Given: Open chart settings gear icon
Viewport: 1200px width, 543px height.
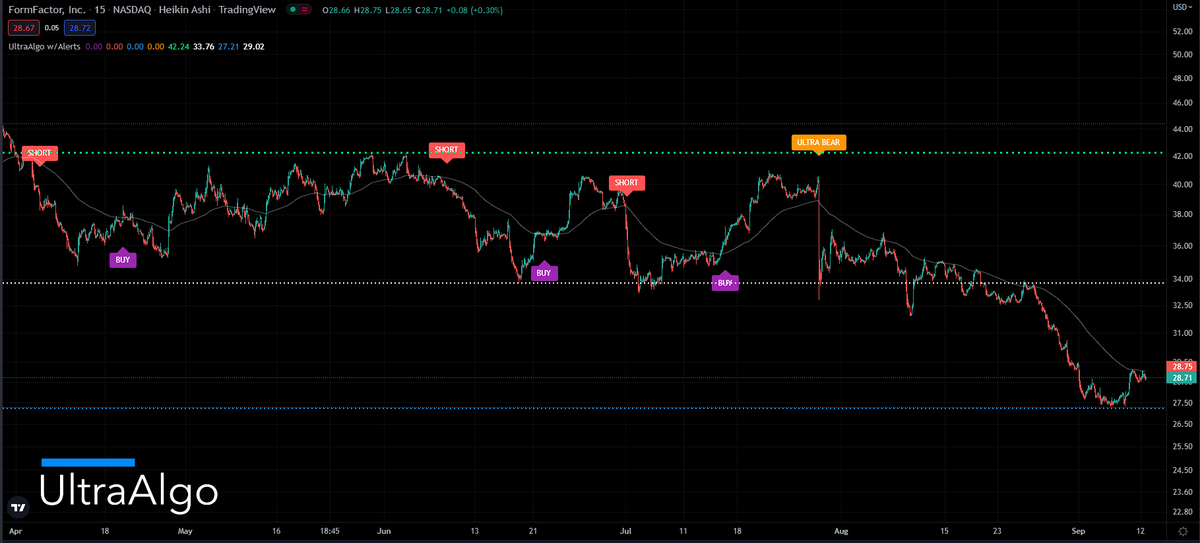Looking at the screenshot, I should click(x=1181, y=532).
